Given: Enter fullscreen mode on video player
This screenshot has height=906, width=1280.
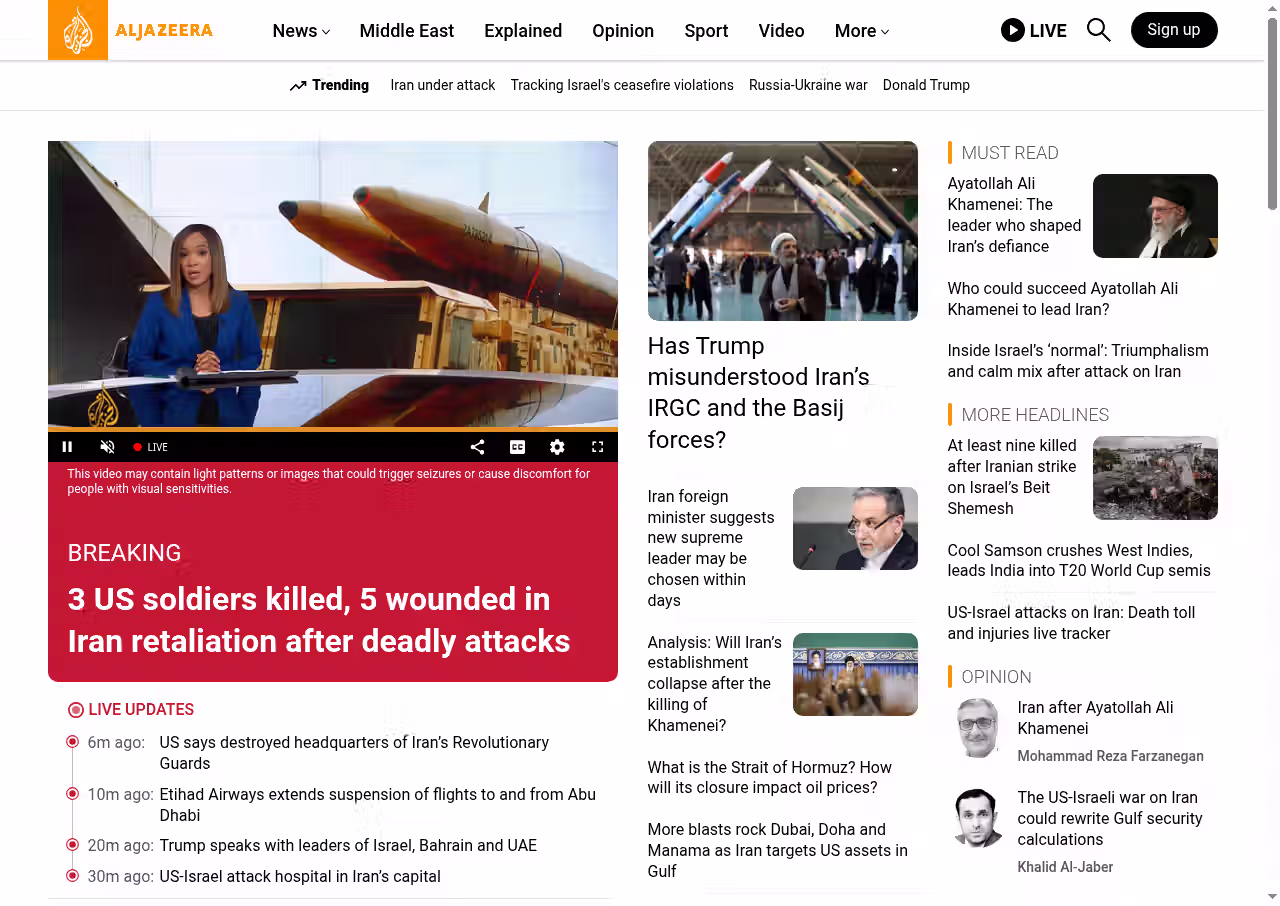Looking at the screenshot, I should pyautogui.click(x=597, y=447).
